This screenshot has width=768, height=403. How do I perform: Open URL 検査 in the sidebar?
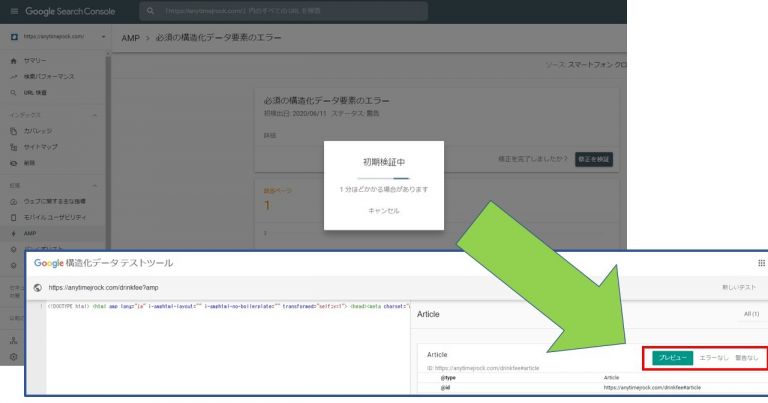click(x=35, y=93)
